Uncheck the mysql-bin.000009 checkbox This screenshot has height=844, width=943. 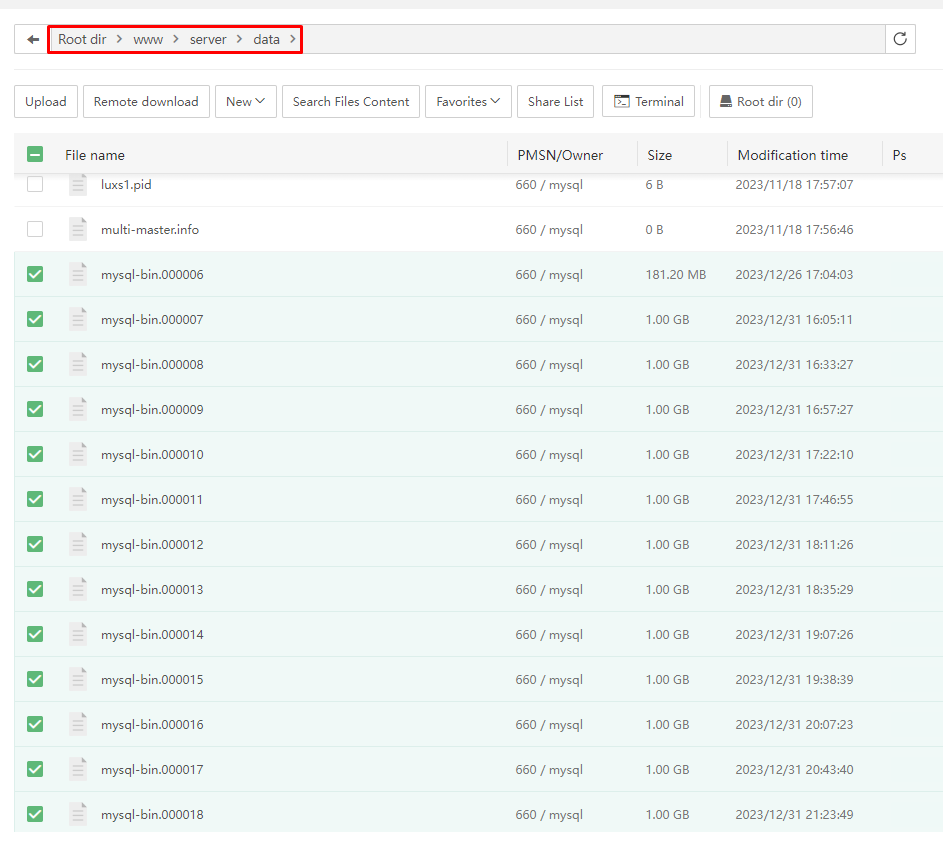pyautogui.click(x=35, y=409)
